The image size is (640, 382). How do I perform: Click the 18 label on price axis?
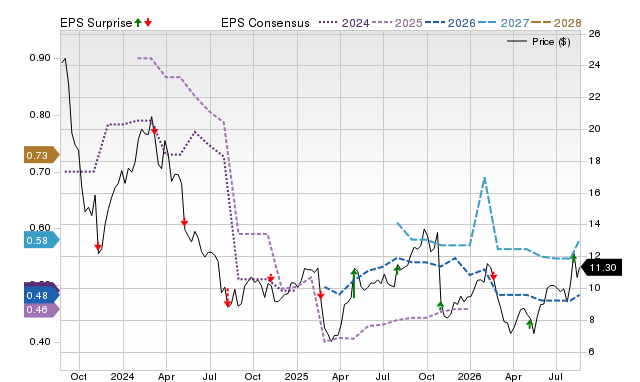tap(594, 161)
